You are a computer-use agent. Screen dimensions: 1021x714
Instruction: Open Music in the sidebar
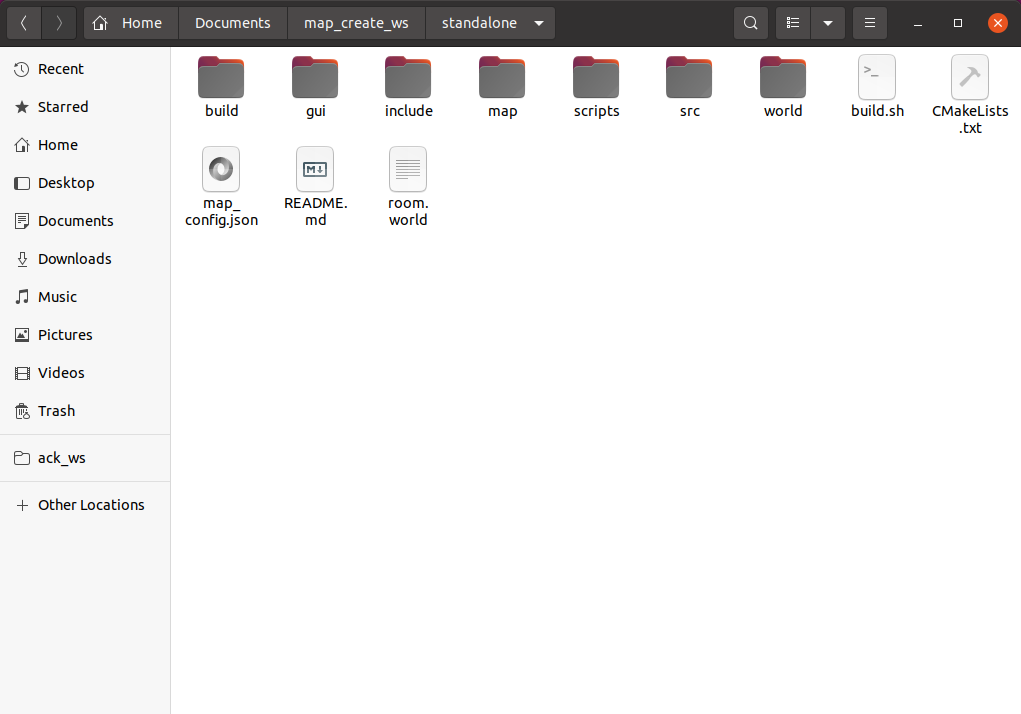(x=85, y=297)
